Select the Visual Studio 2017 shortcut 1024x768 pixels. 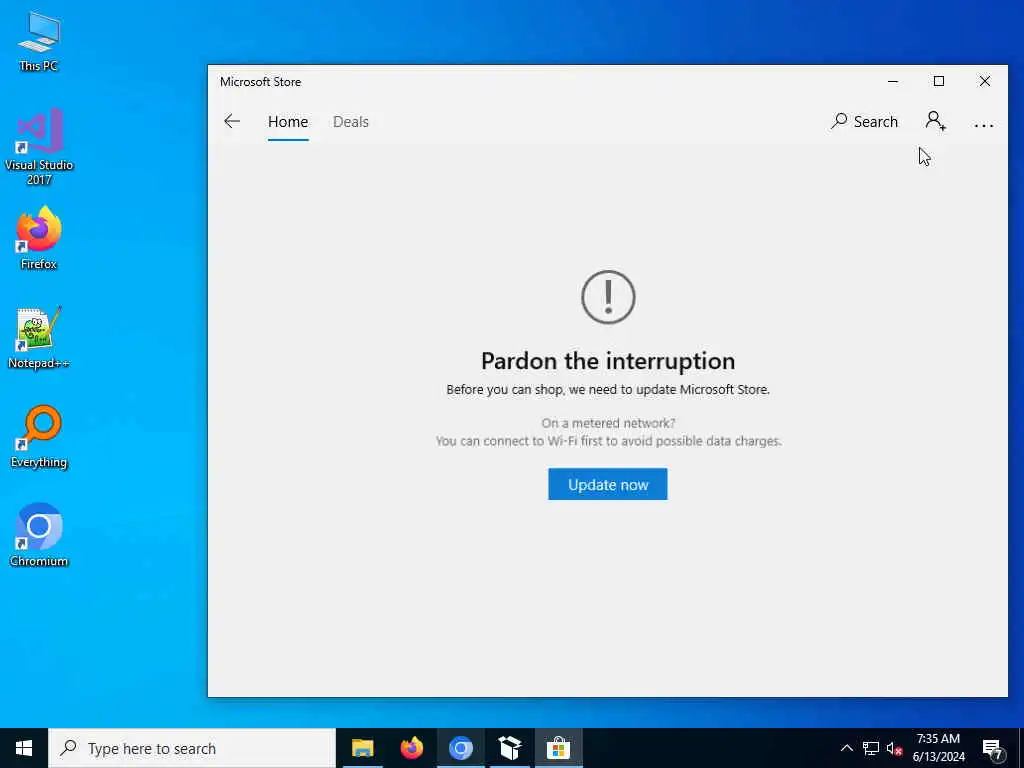tap(39, 148)
